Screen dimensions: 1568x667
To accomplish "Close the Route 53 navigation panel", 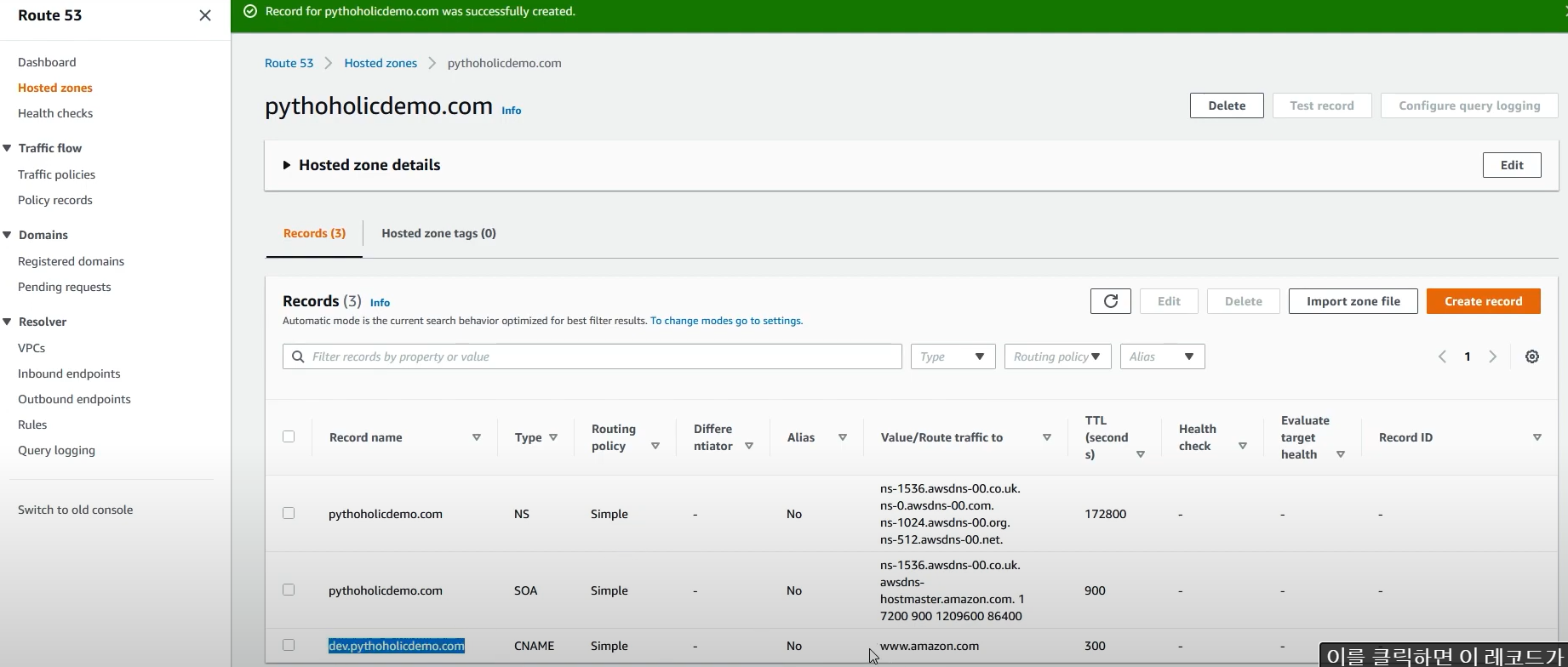I will [x=205, y=15].
